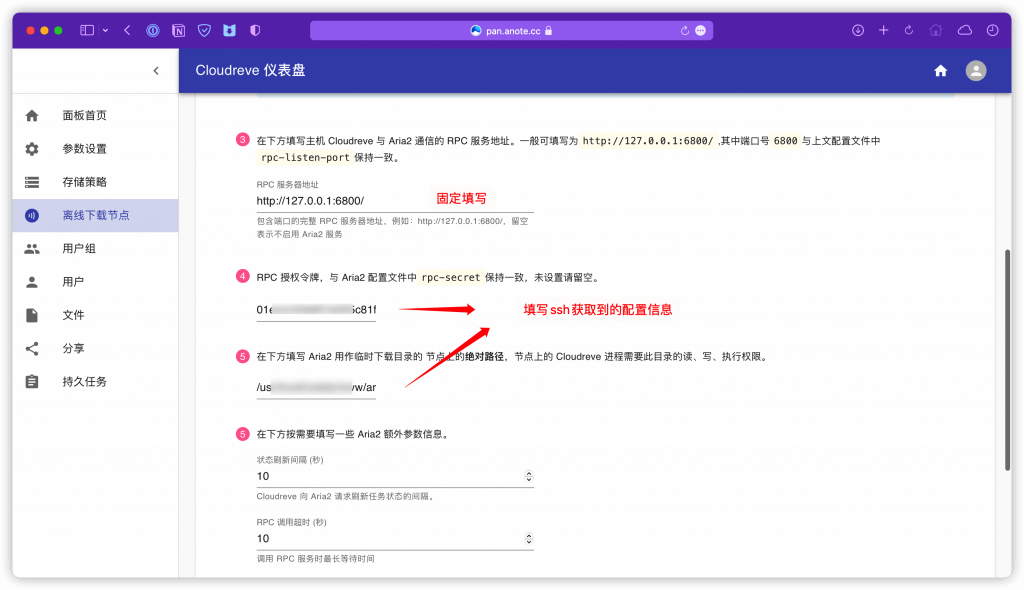Click the 分享 share icon
The width and height of the screenshot is (1024, 590).
(x=31, y=347)
